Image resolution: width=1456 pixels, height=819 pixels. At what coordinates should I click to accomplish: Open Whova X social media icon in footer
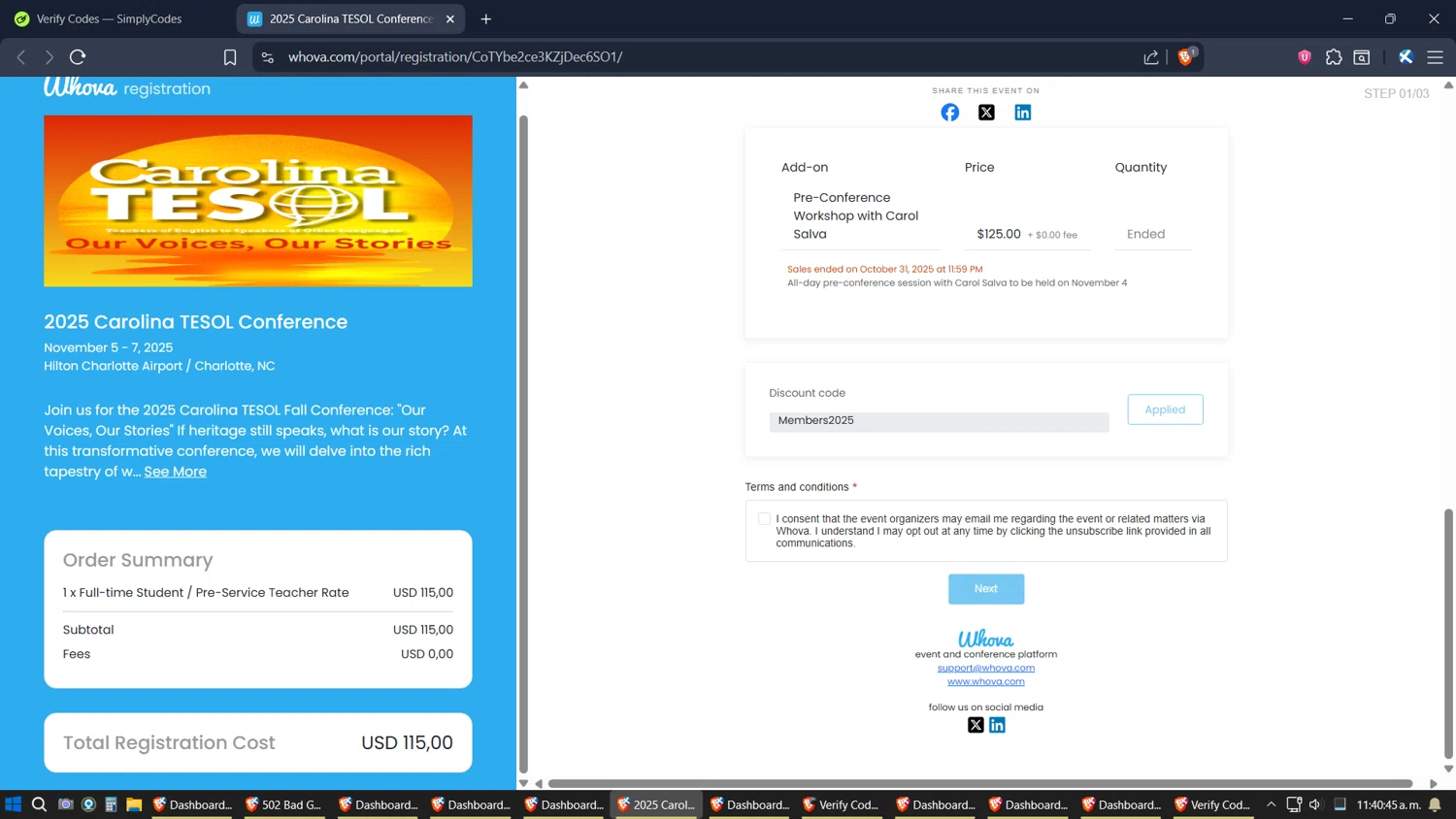pyautogui.click(x=976, y=725)
